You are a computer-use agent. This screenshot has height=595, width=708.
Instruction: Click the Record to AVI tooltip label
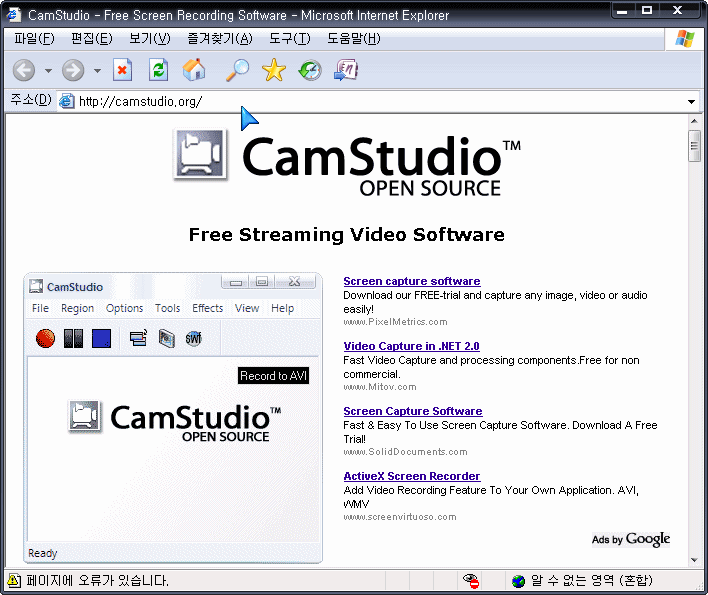[x=273, y=376]
